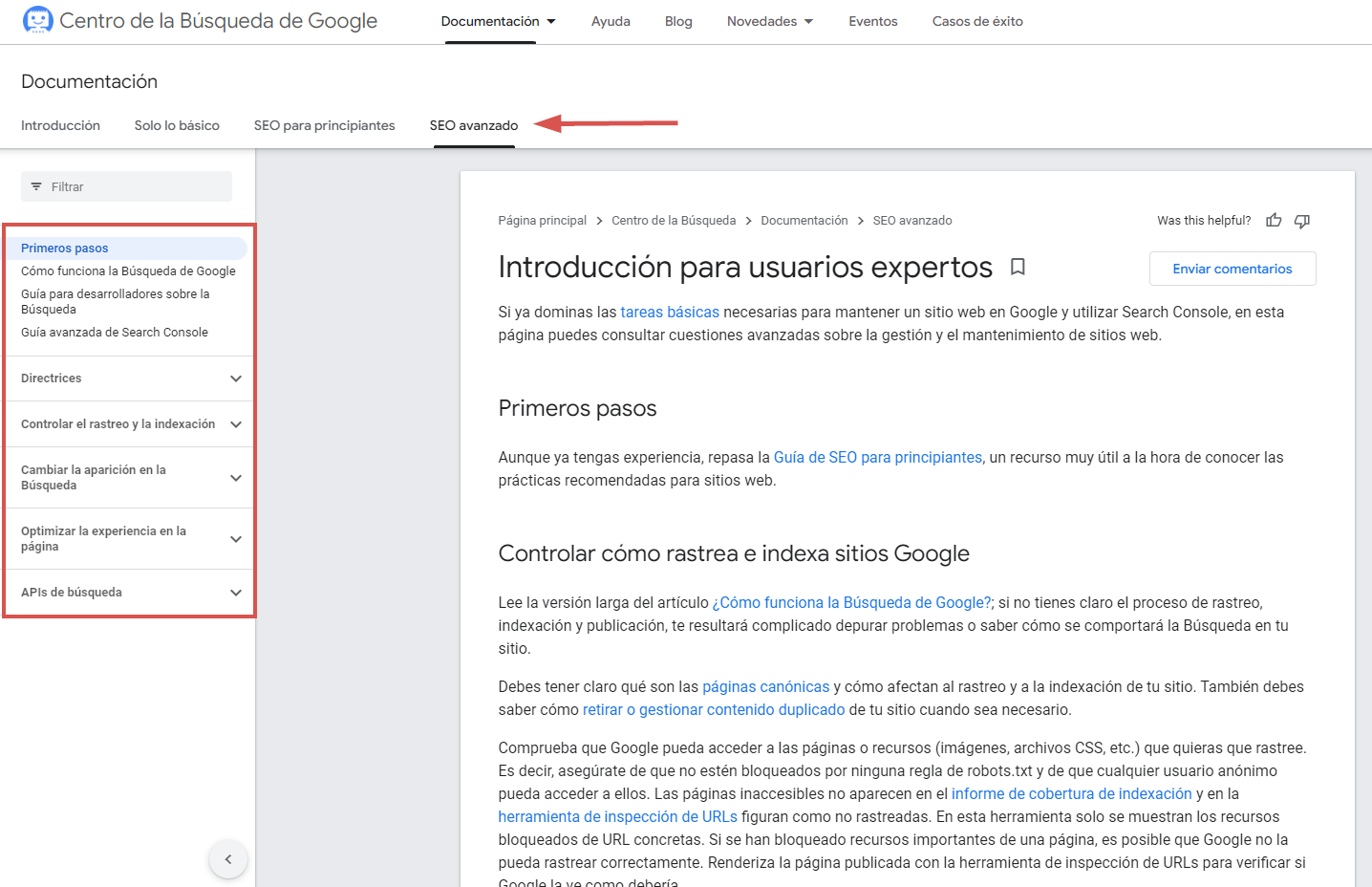The height and width of the screenshot is (887, 1372).
Task: Click the Google Search Central robot logo
Action: coord(37,20)
